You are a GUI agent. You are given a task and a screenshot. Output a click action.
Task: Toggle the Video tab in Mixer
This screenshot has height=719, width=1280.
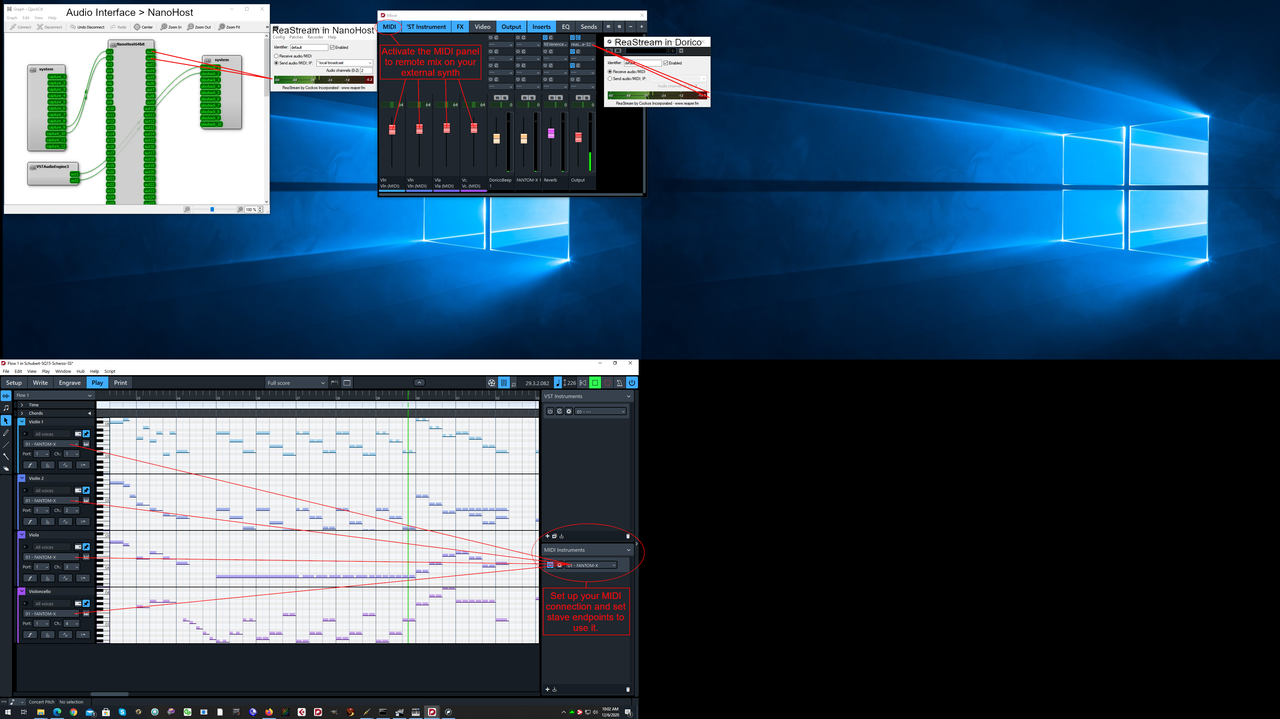click(483, 27)
